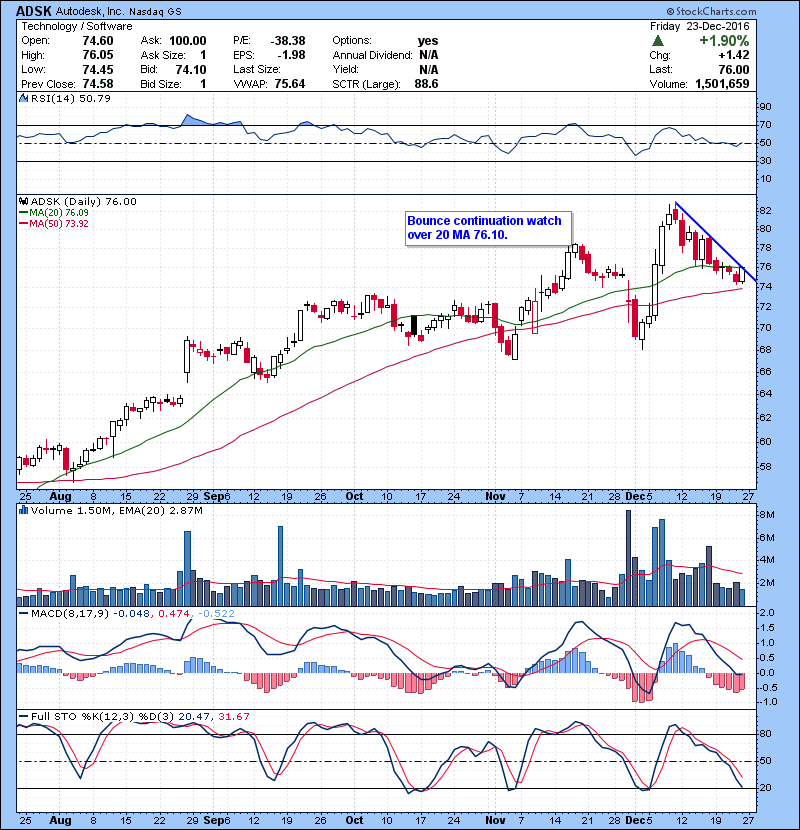Screen dimensions: 800x830
Task: Click the ADSK (Daily) 76.00 chart title
Action: [84, 201]
